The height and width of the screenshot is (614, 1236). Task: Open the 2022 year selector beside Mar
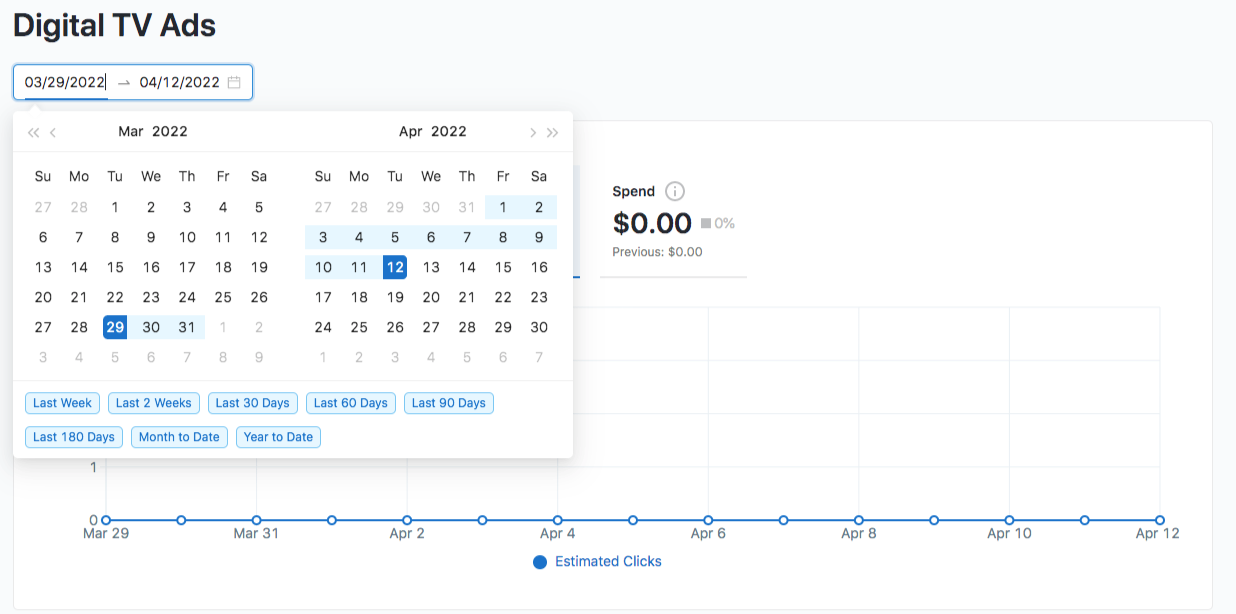[170, 131]
